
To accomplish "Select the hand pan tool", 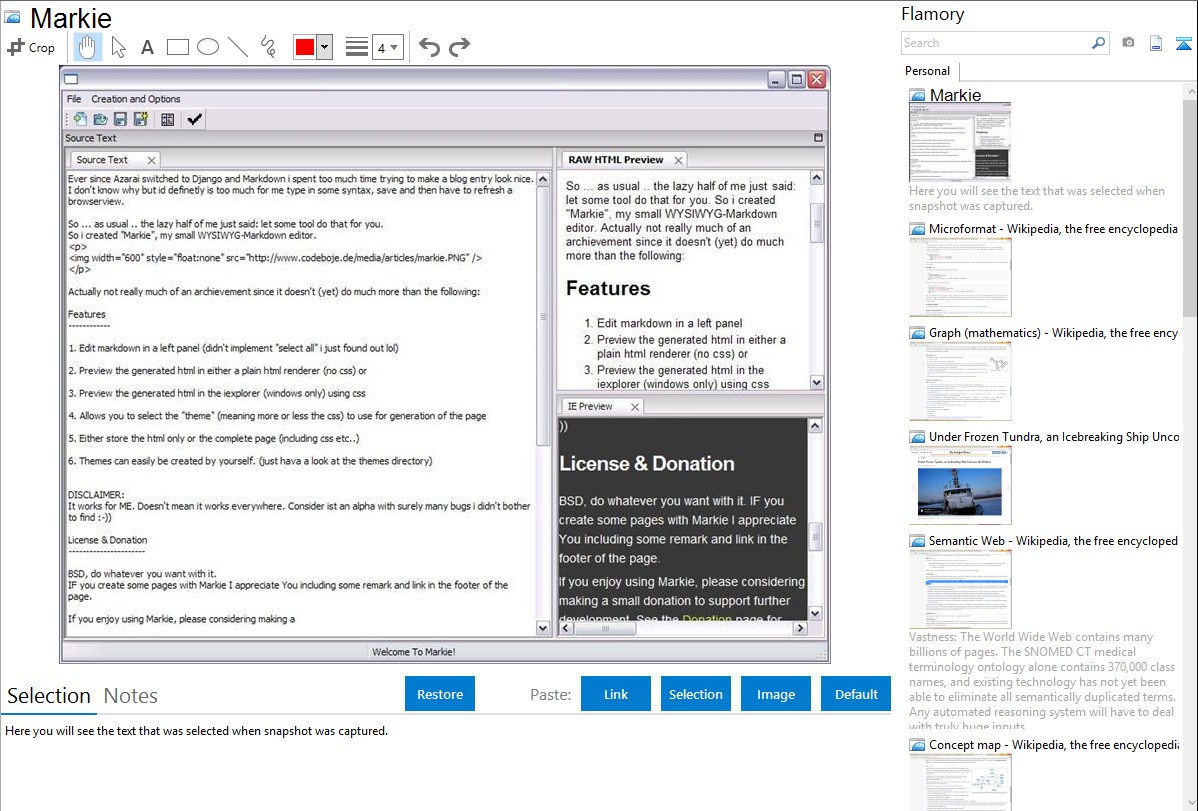I will pos(87,47).
